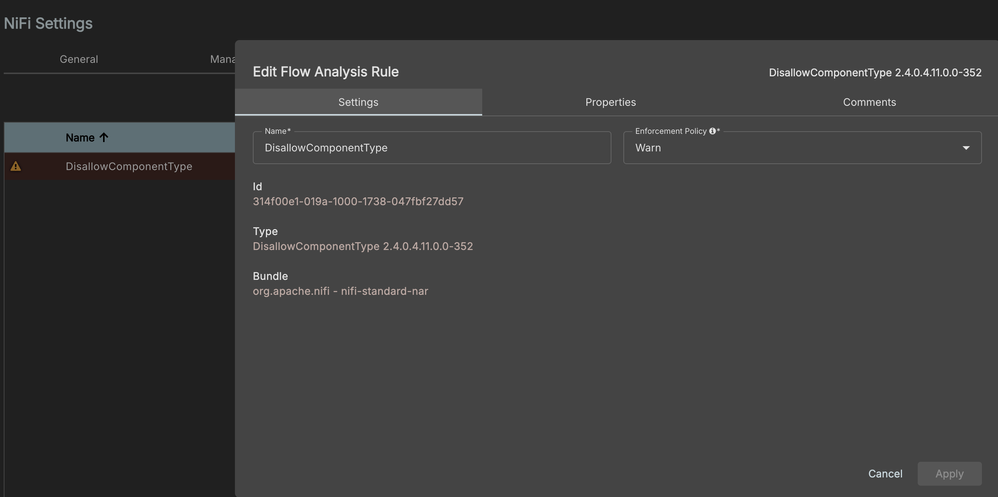The width and height of the screenshot is (998, 497).
Task: Click the Apply button
Action: tap(949, 474)
